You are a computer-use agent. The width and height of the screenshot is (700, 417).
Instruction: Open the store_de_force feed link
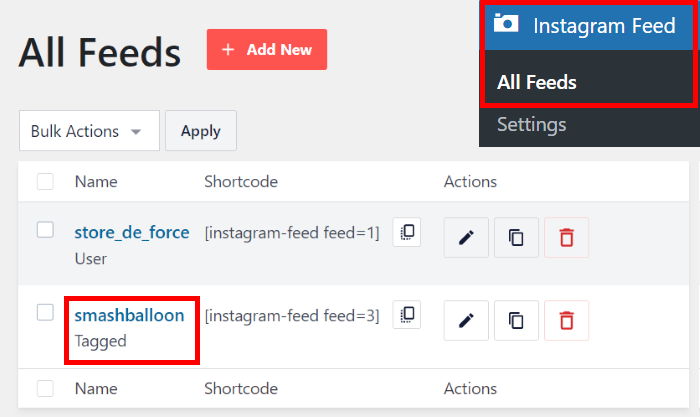tap(131, 232)
